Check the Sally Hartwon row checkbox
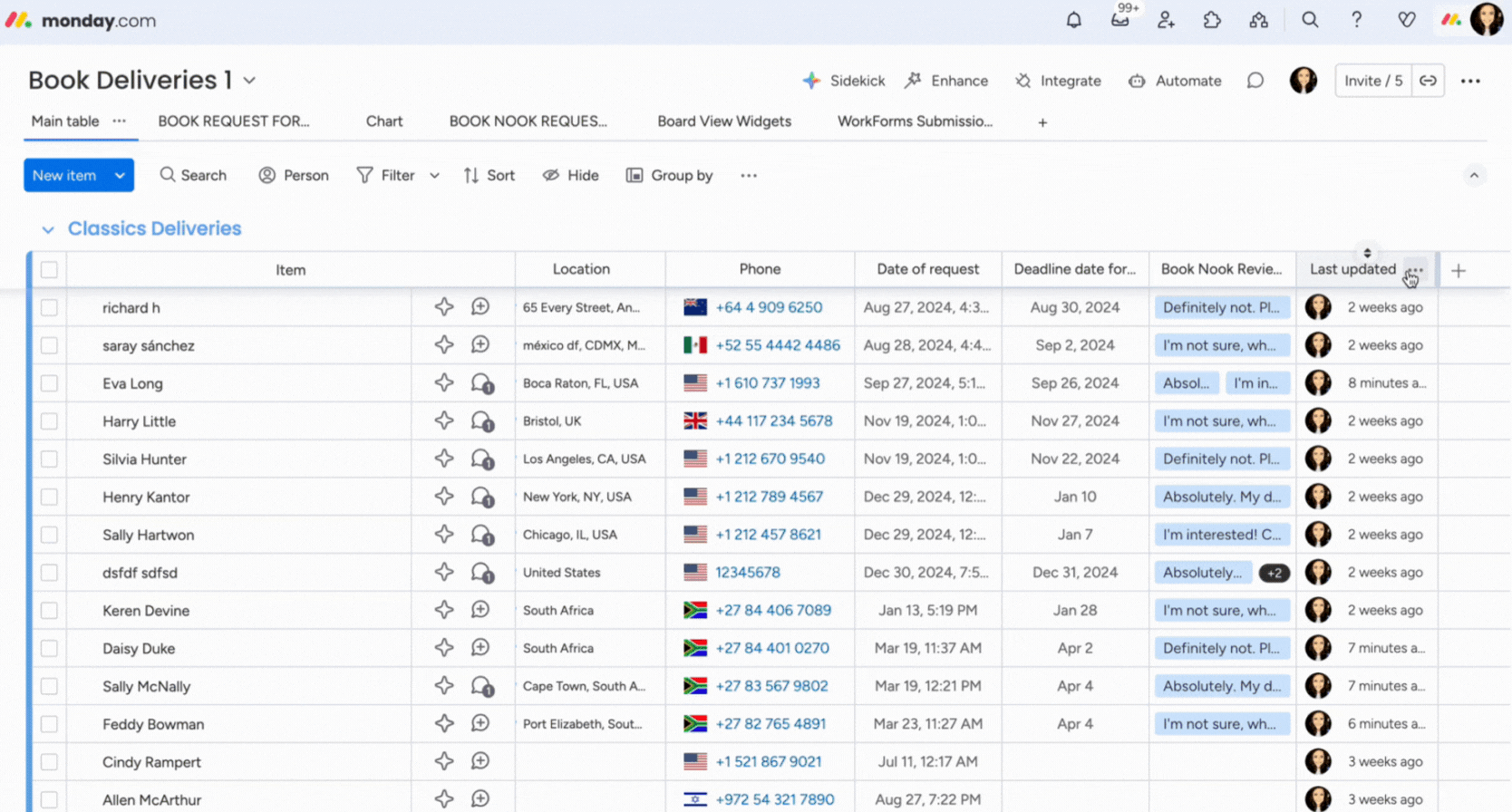The height and width of the screenshot is (812, 1512). point(49,535)
